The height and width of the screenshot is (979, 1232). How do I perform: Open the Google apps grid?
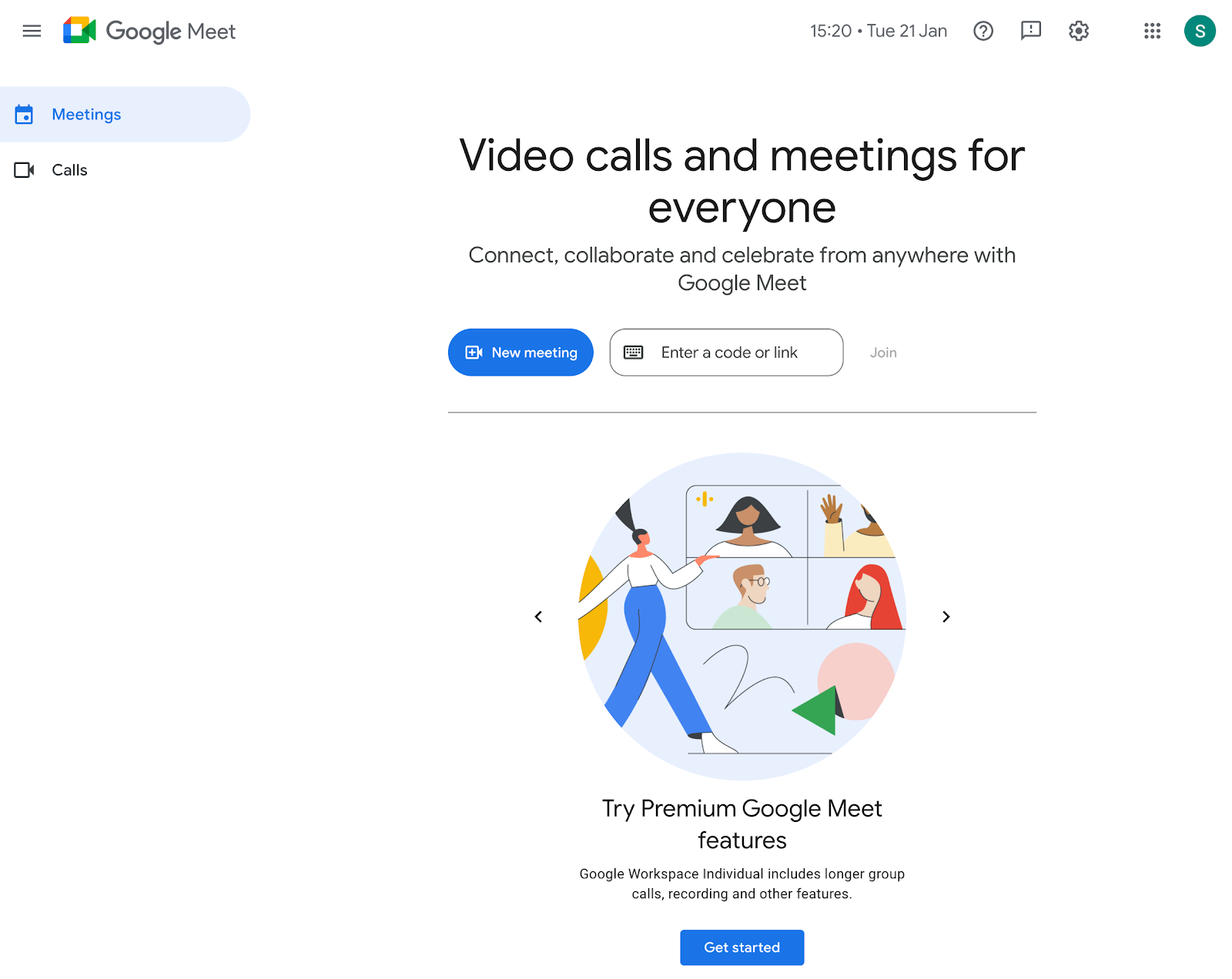tap(1152, 31)
